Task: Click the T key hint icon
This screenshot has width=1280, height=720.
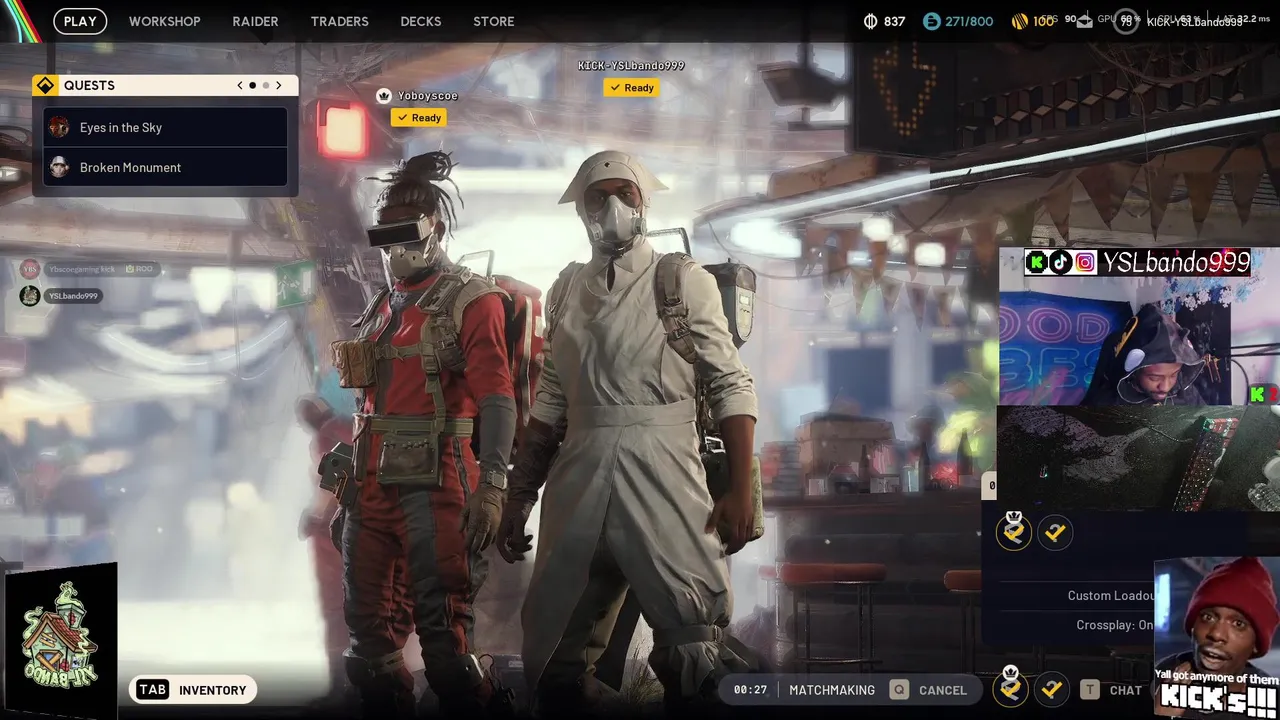Action: coord(1088,690)
